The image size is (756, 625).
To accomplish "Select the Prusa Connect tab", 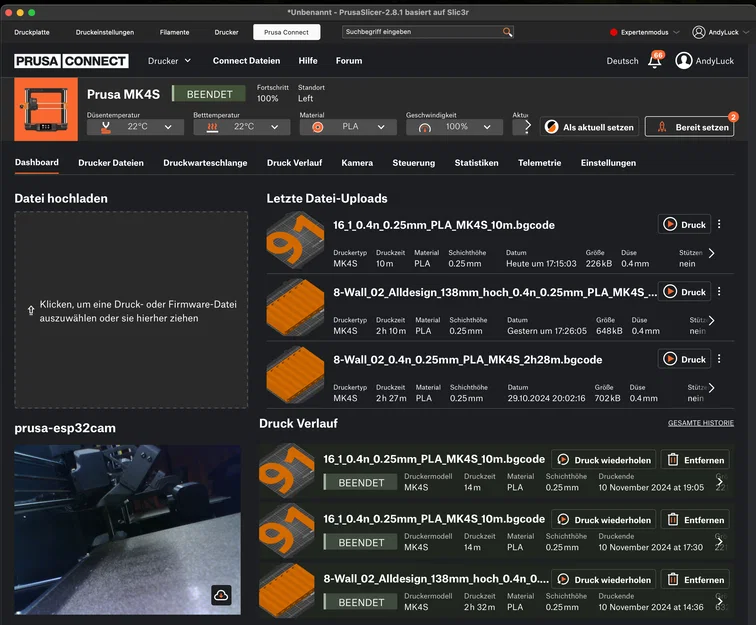I will [286, 32].
